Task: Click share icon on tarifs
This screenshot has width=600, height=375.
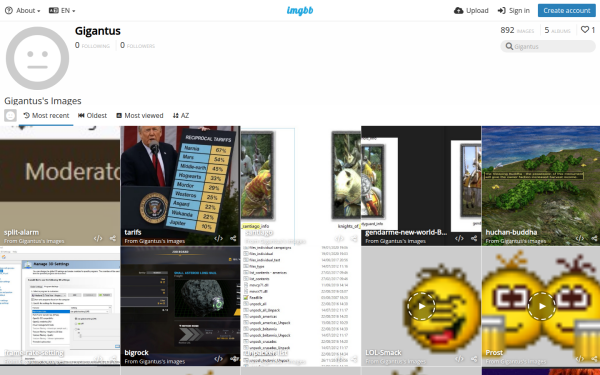Action: pos(233,238)
